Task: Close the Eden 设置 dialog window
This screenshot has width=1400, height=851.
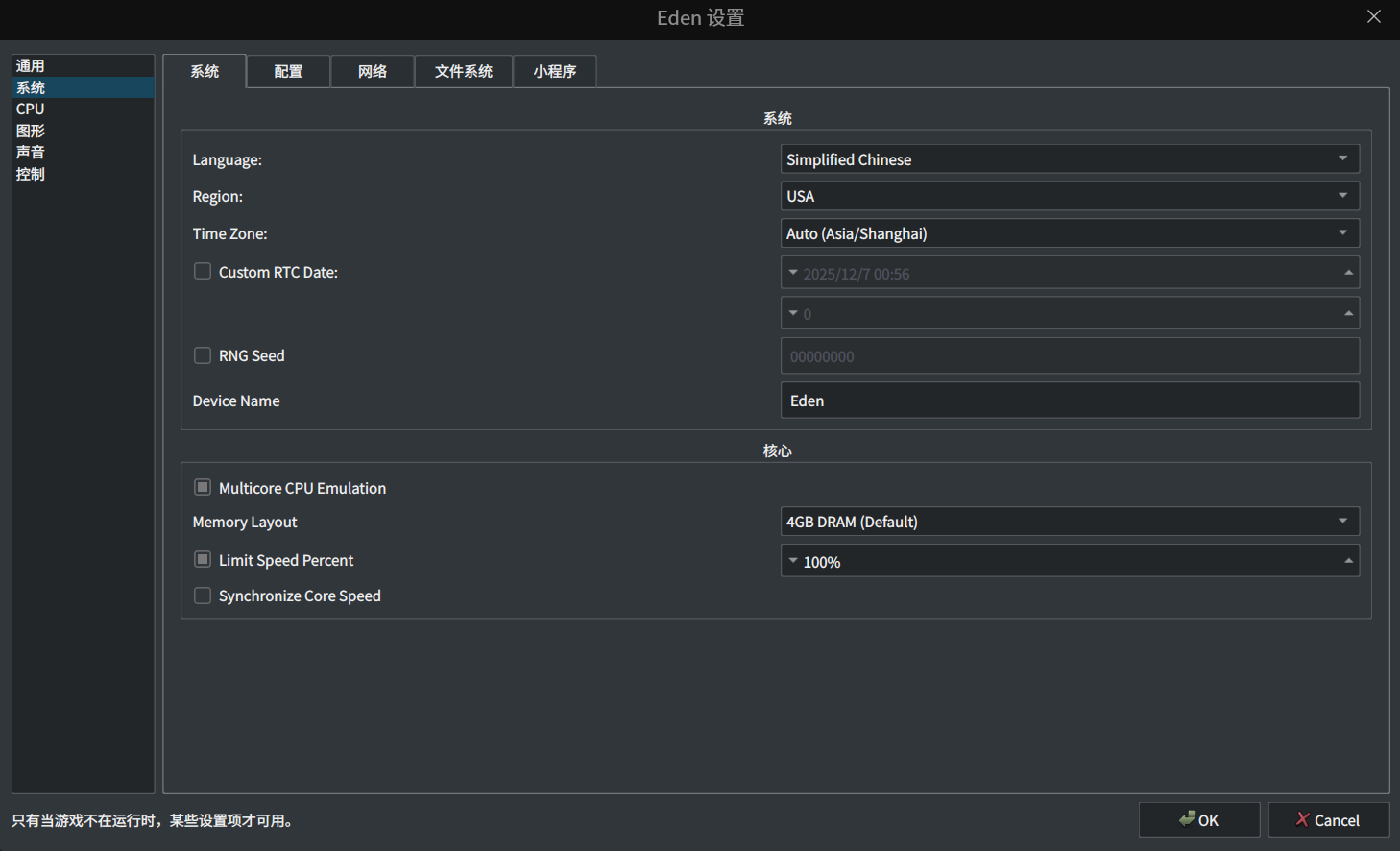Action: pyautogui.click(x=1374, y=17)
